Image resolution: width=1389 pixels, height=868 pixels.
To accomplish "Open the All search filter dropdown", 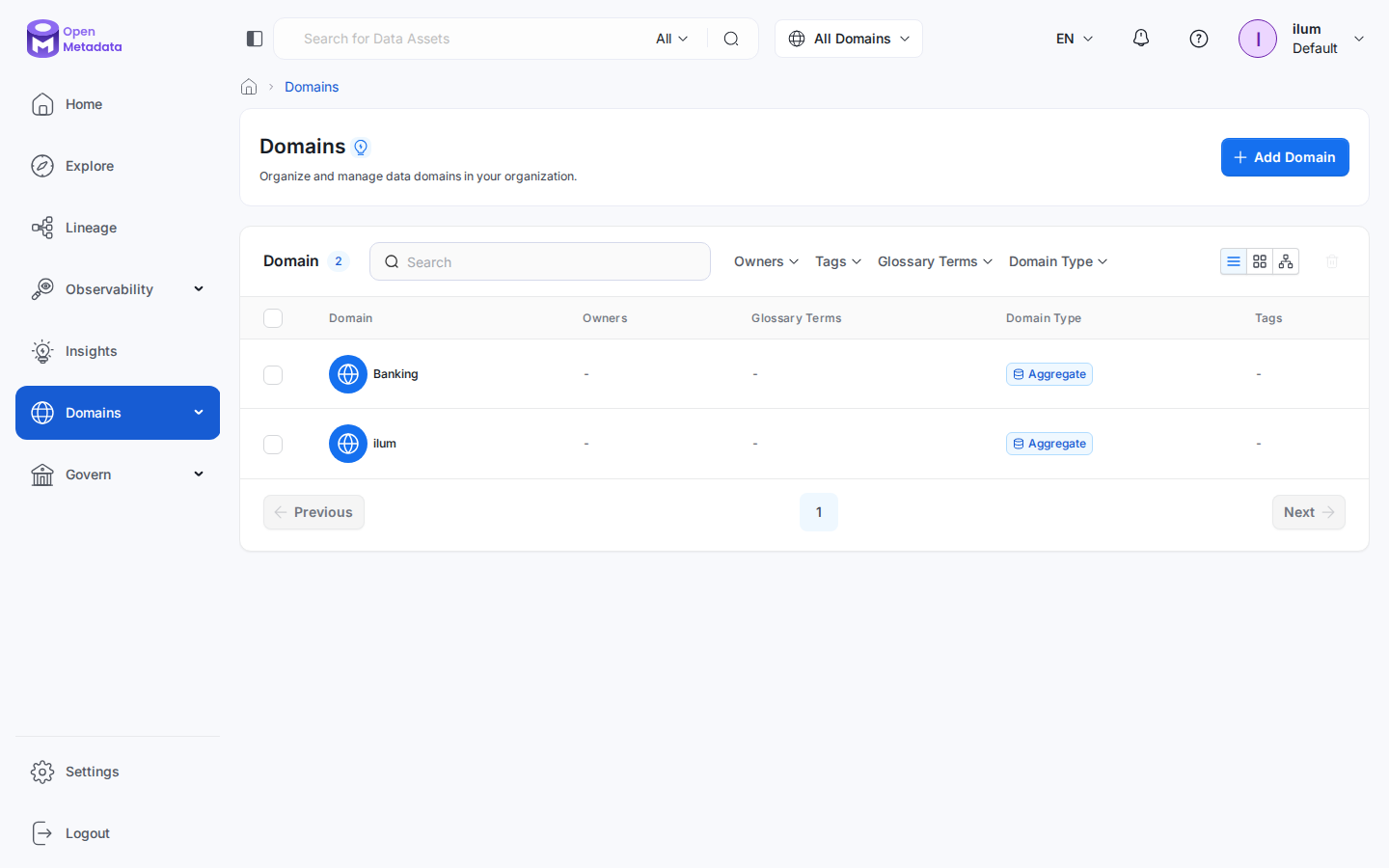I will click(671, 39).
